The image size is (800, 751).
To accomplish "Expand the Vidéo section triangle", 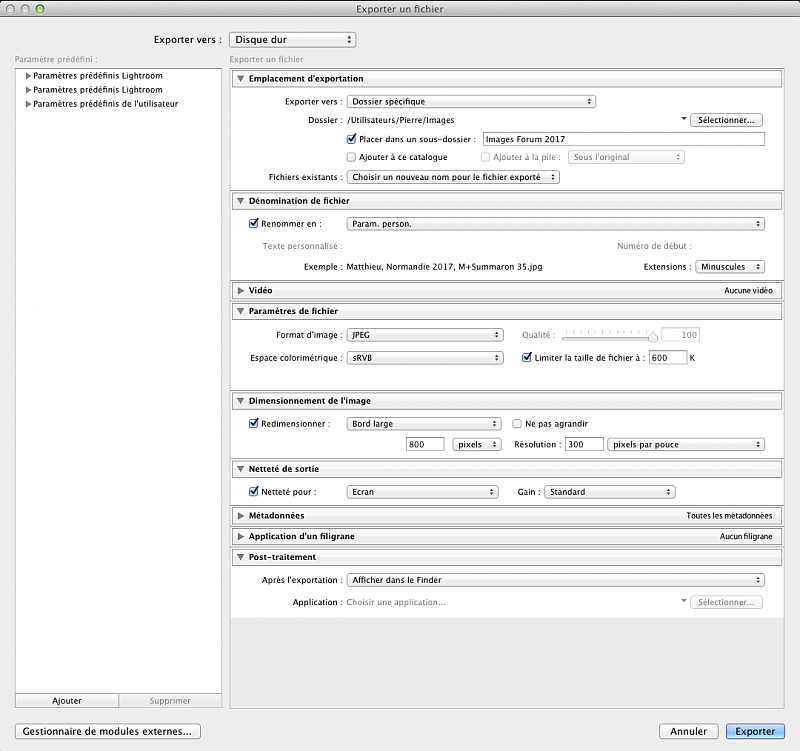I will pos(241,290).
